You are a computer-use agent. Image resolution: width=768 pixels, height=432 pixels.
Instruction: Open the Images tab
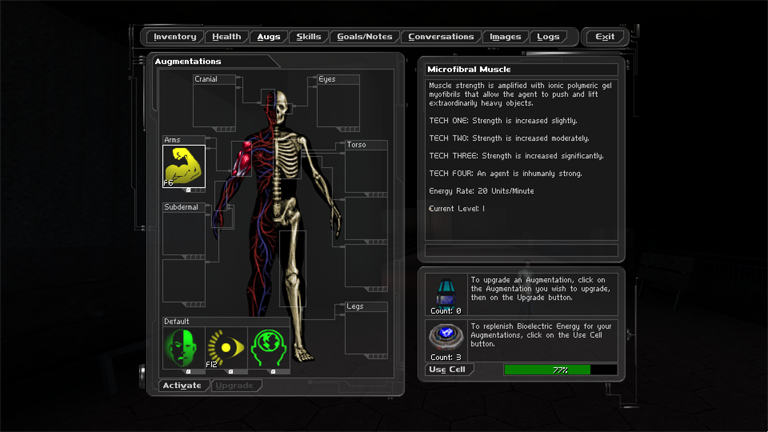point(505,37)
